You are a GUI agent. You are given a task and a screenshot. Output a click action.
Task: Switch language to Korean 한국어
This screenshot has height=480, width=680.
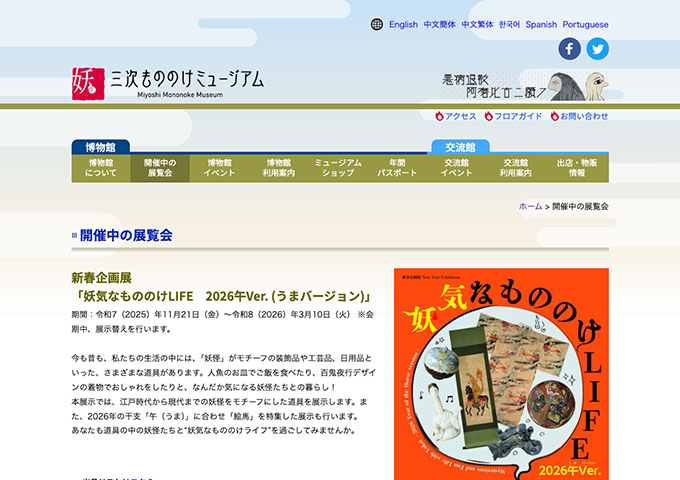509,24
